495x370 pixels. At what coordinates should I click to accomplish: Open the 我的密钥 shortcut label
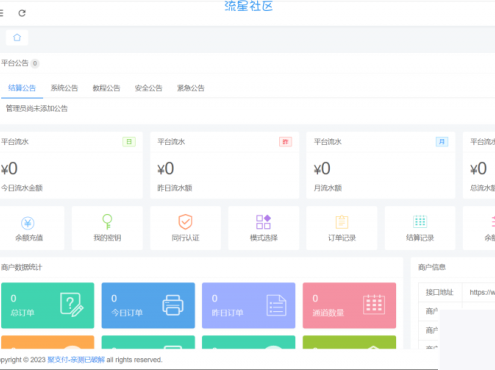(x=107, y=238)
